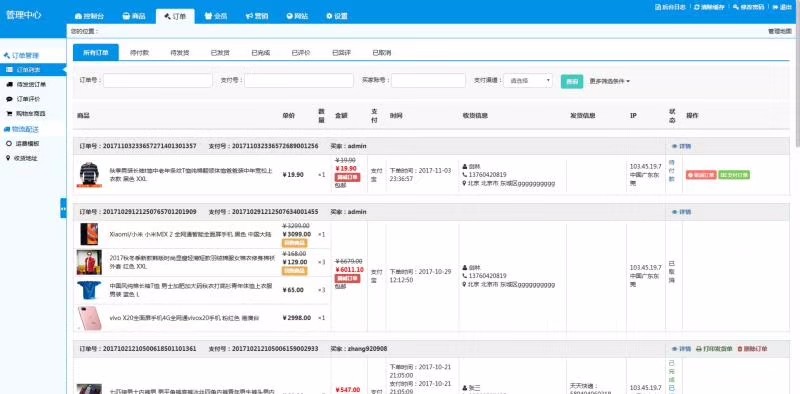Open the 网站 website tab
800x394 pixels.
pos(297,16)
